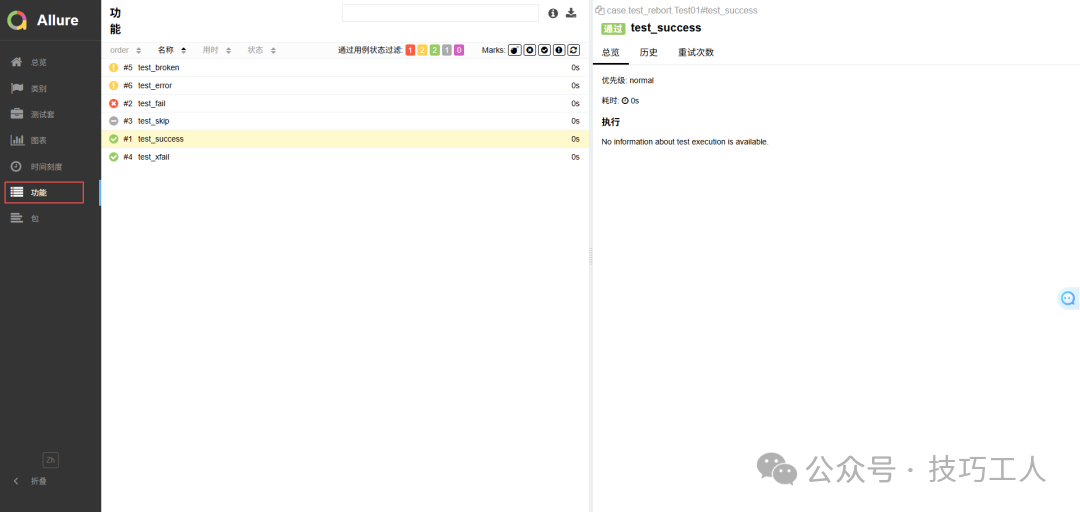
Task: Switch to the 总览 tab in details
Action: [x=611, y=52]
